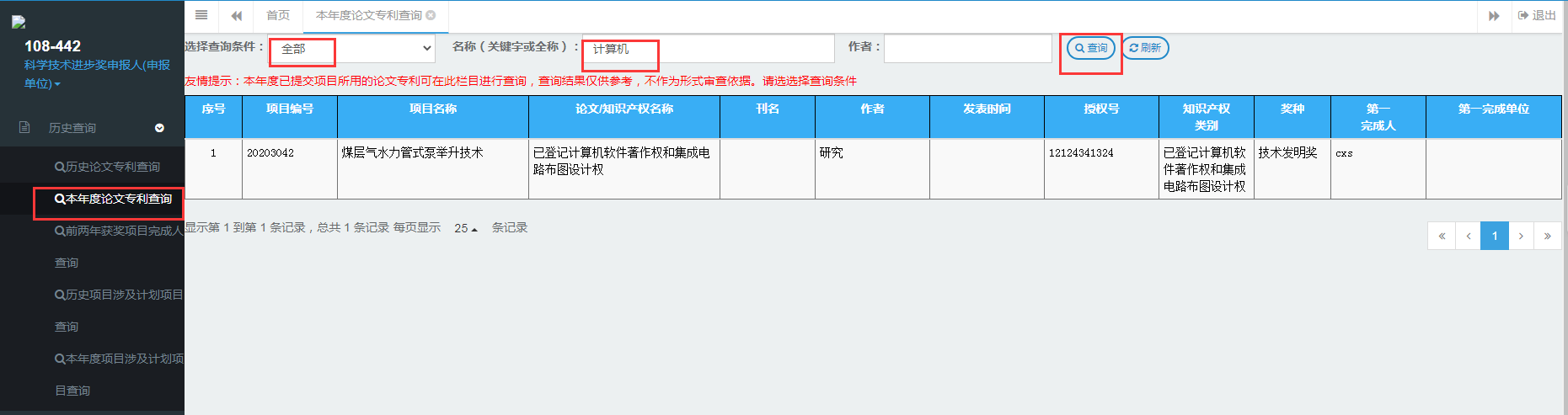This screenshot has height=415, width=1568.
Task: Open 本年度项目涉及计划项目查询 sidebar item
Action: tap(118, 374)
